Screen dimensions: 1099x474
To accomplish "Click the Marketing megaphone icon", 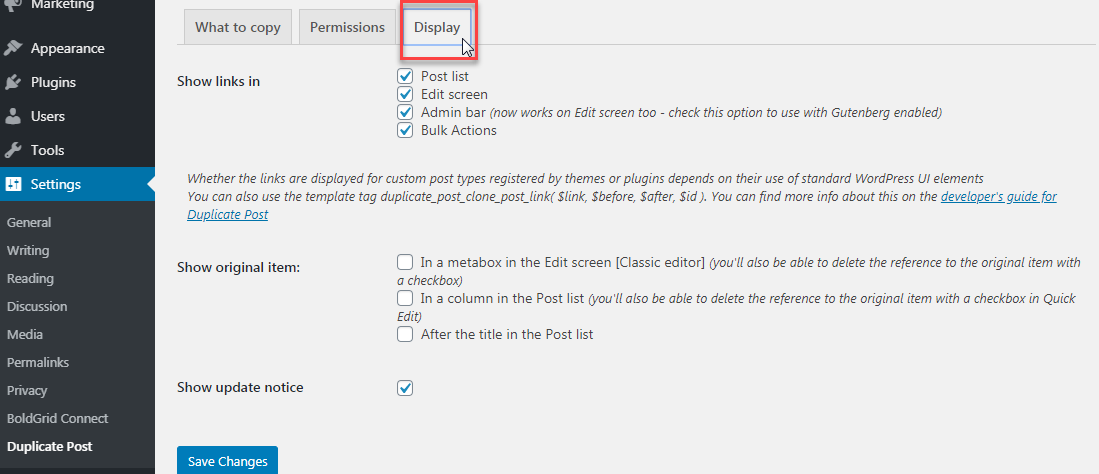I will 13,5.
